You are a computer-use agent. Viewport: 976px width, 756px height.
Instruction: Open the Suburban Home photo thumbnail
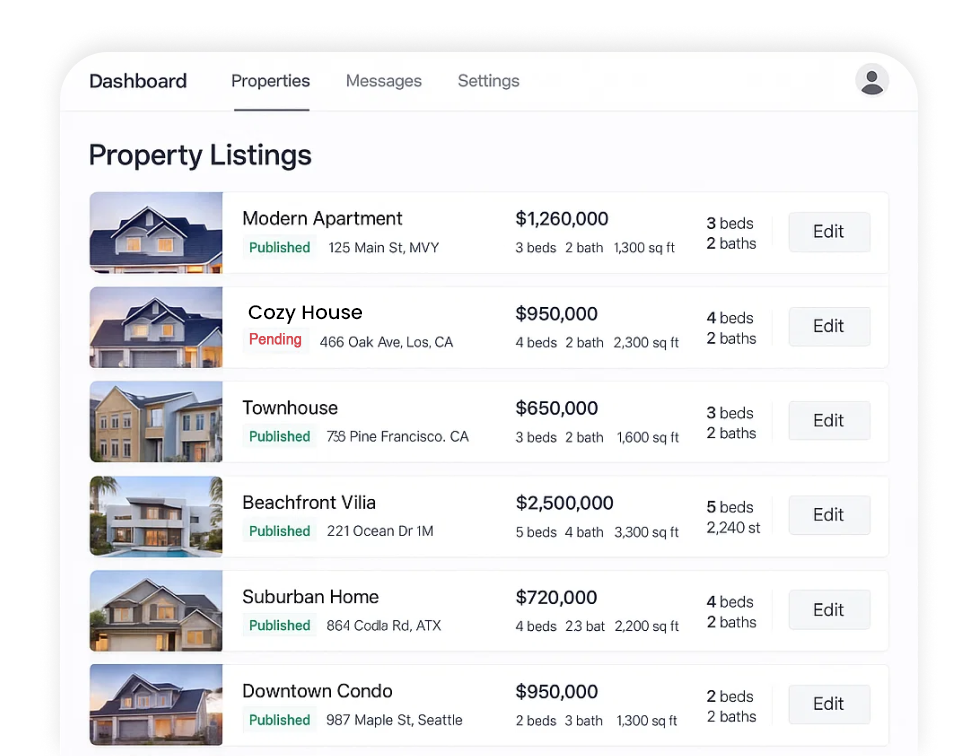coord(156,610)
